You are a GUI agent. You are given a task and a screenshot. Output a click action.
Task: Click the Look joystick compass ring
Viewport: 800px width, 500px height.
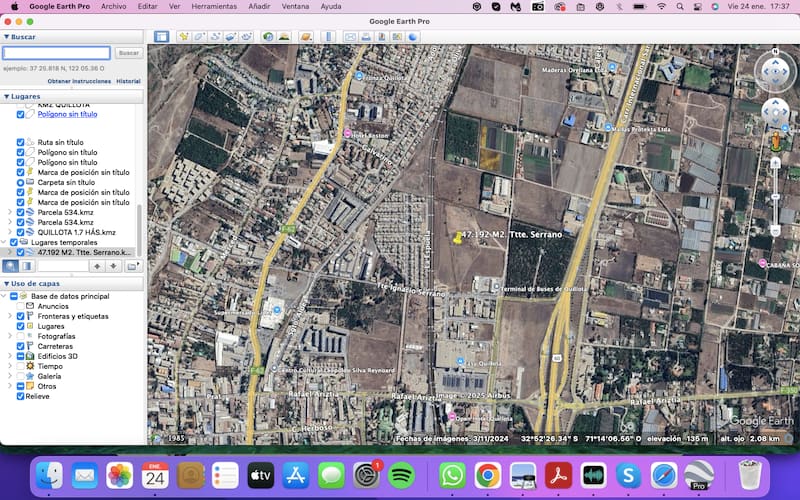click(775, 71)
